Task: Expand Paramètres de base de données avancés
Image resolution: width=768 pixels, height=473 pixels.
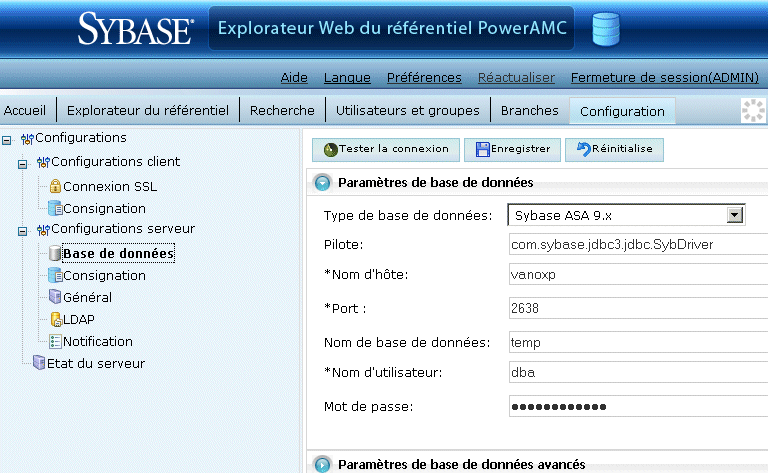Action: click(x=322, y=464)
